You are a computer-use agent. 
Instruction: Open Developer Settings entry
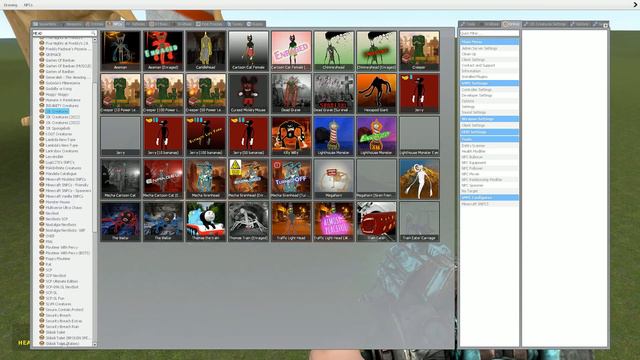(x=489, y=95)
